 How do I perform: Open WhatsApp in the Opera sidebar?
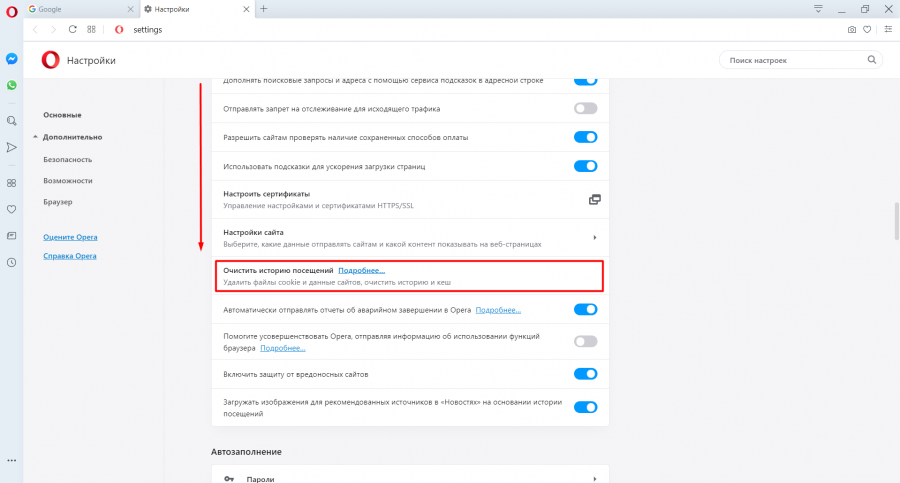pos(11,86)
